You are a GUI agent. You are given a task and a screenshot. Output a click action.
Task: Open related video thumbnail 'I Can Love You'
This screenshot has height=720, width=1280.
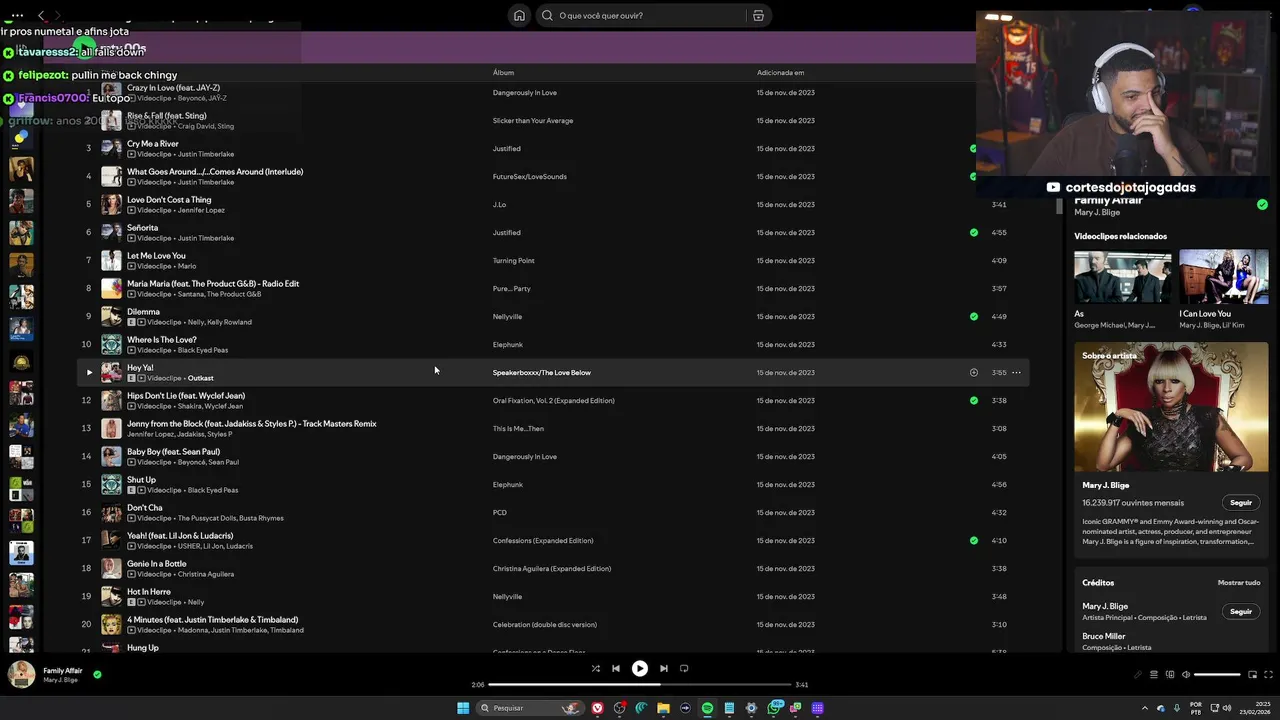[x=1223, y=277]
